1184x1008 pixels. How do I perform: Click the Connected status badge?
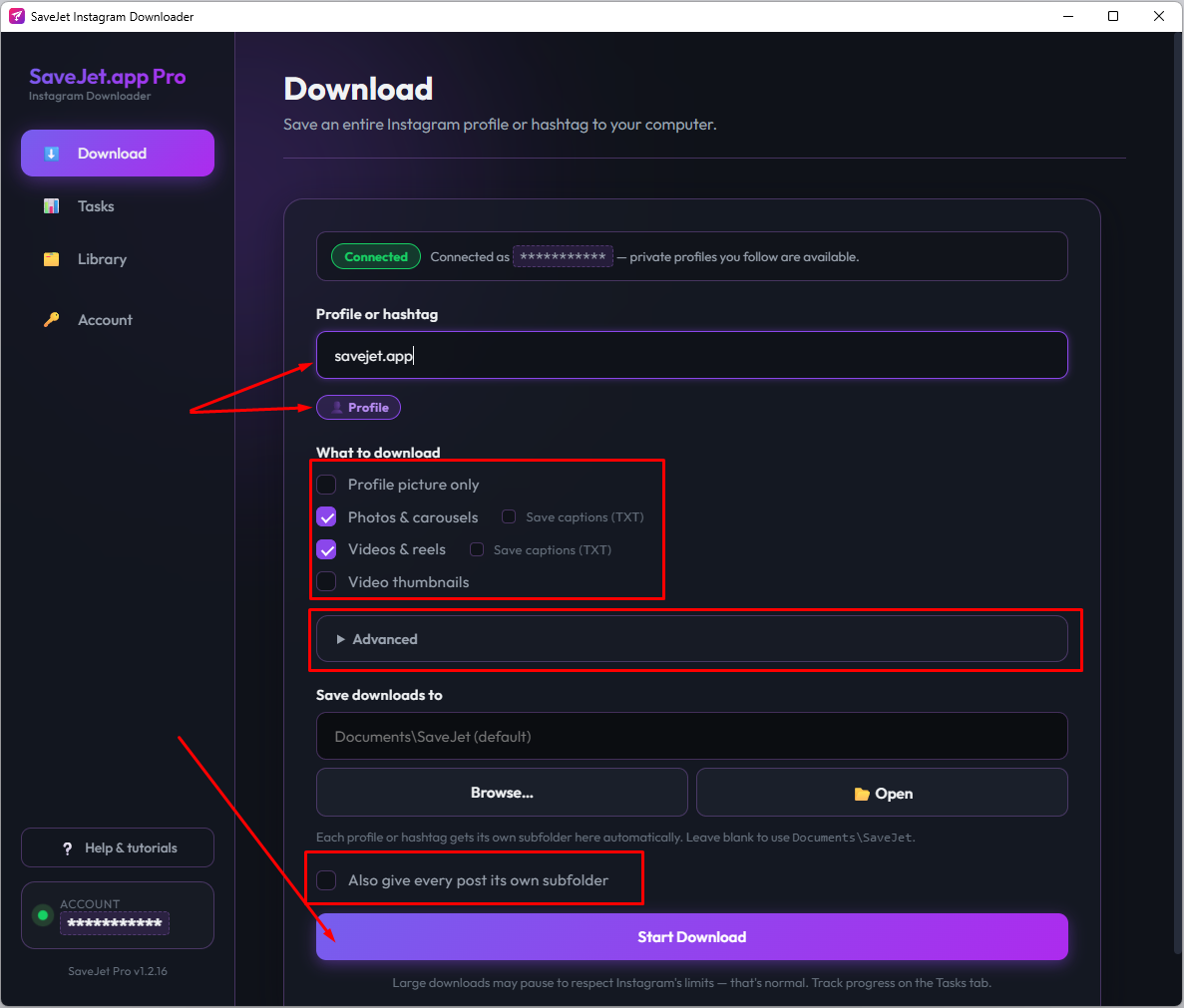tap(376, 256)
